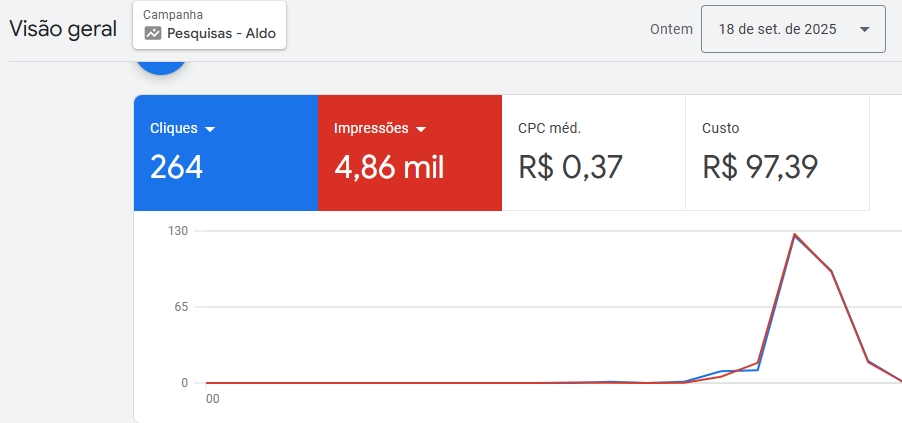Click the Visão geral page title
902x423 pixels.
pyautogui.click(x=63, y=29)
